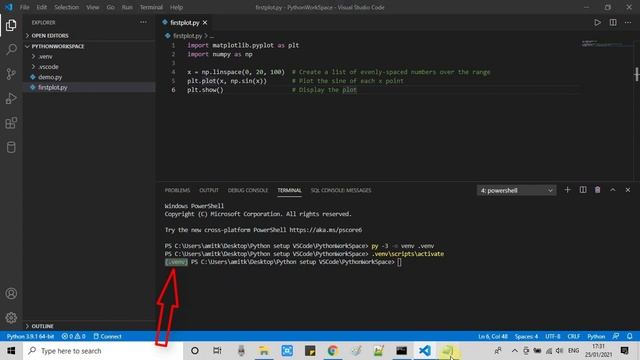Expand the .venv folder

point(89,56)
